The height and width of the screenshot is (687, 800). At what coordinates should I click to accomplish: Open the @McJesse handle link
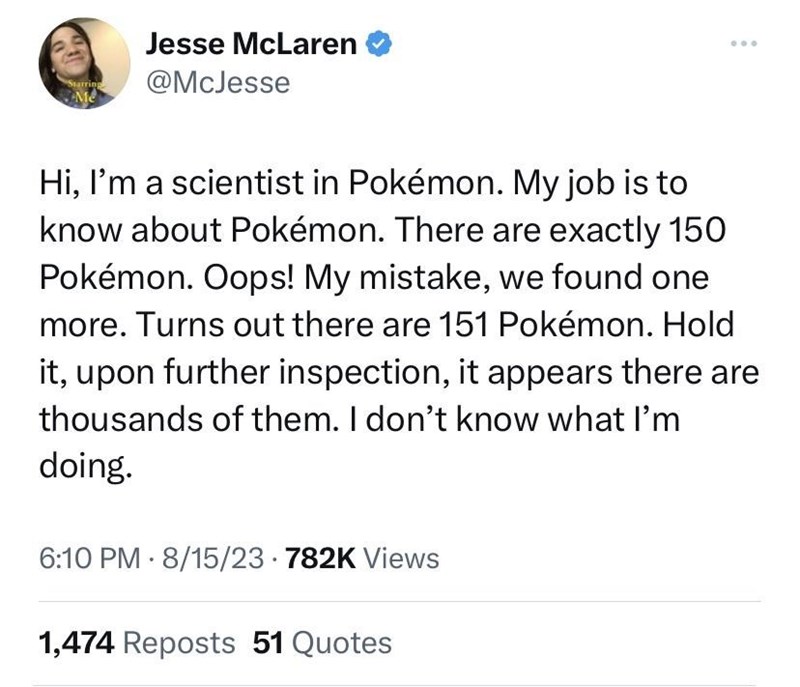[x=217, y=83]
